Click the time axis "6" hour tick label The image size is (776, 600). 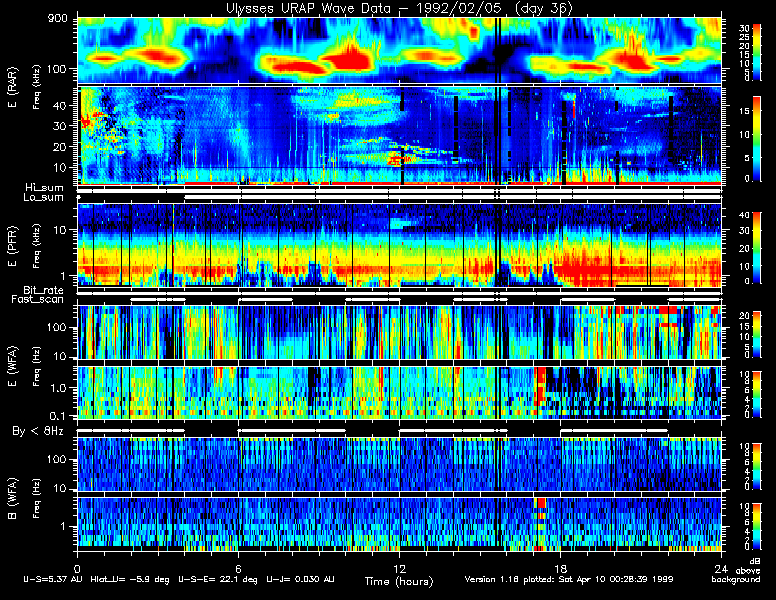tap(238, 568)
